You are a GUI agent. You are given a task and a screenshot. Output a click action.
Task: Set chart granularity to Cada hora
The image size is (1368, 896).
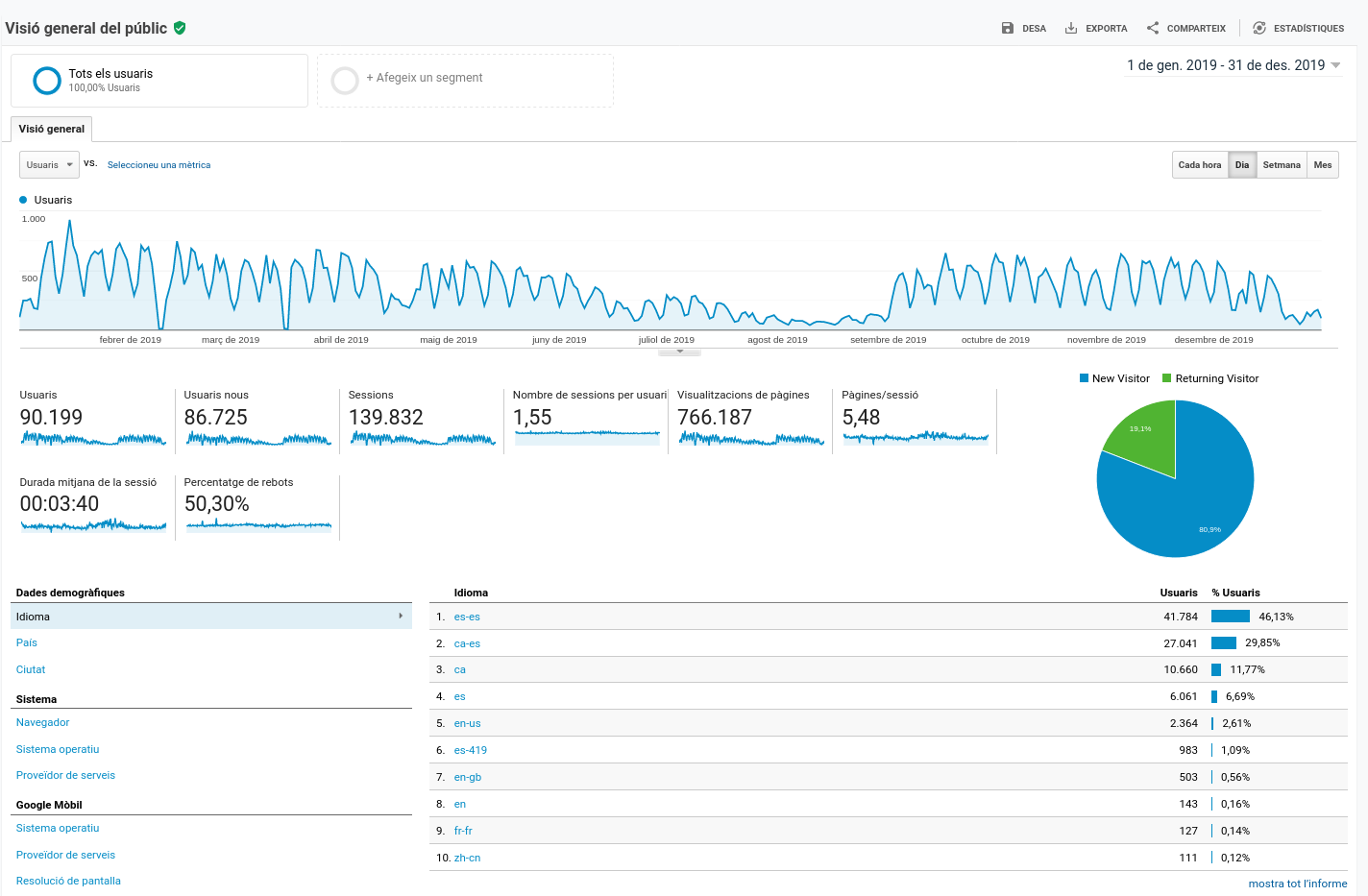click(1199, 165)
